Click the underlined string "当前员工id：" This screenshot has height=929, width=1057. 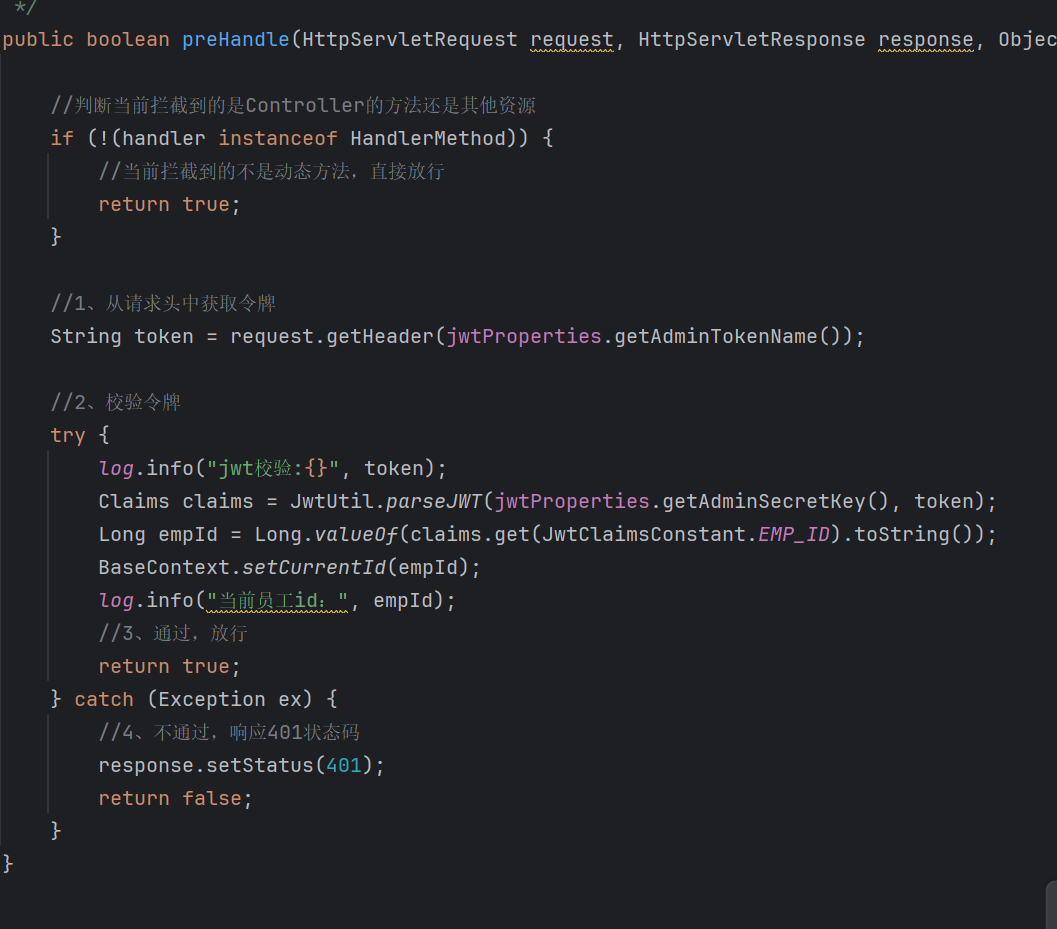click(277, 601)
